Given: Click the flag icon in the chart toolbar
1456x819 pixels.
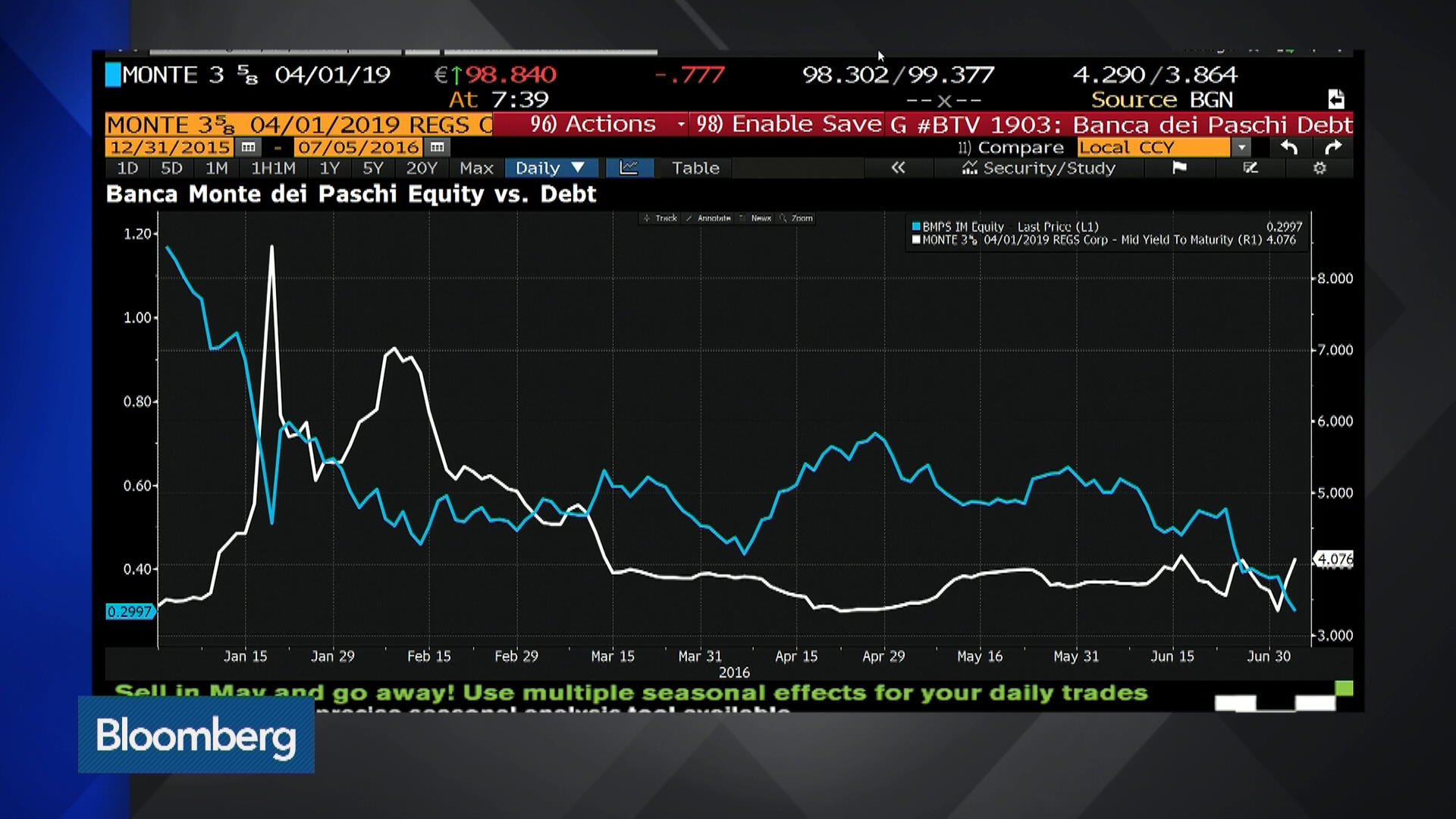Looking at the screenshot, I should [1179, 168].
